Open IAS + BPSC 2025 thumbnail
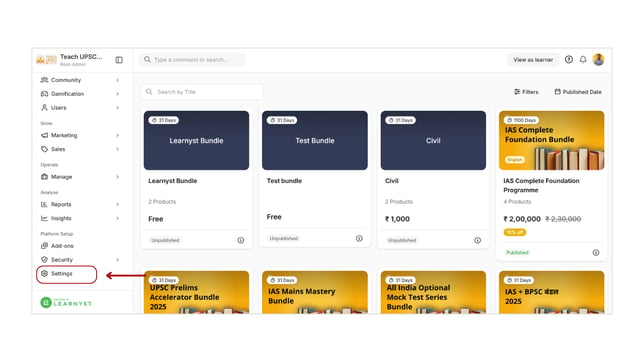644x362 pixels. coord(551,292)
